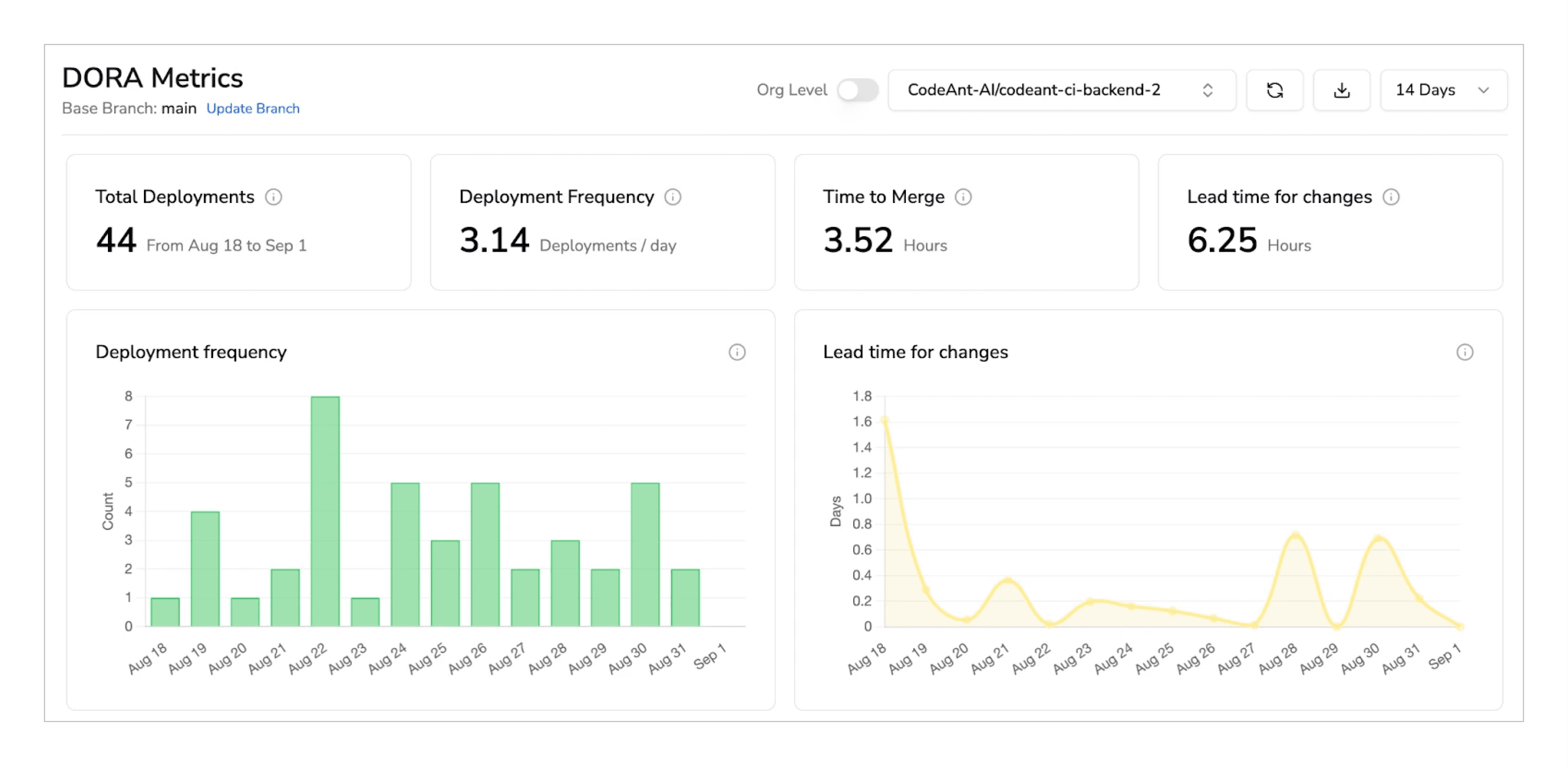Refresh the DORA metrics data
This screenshot has width=1568, height=766.
[1275, 90]
